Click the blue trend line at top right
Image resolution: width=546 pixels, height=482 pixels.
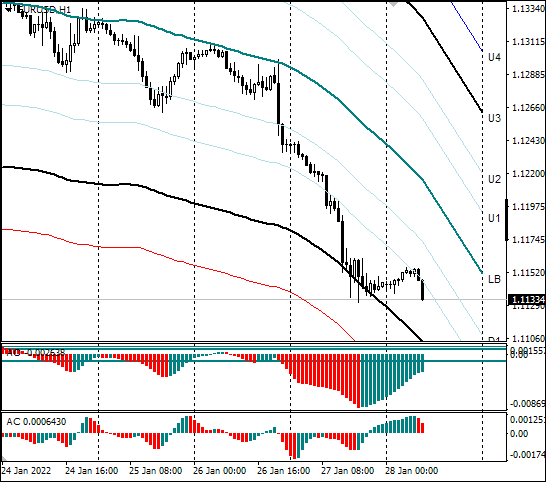tap(467, 26)
